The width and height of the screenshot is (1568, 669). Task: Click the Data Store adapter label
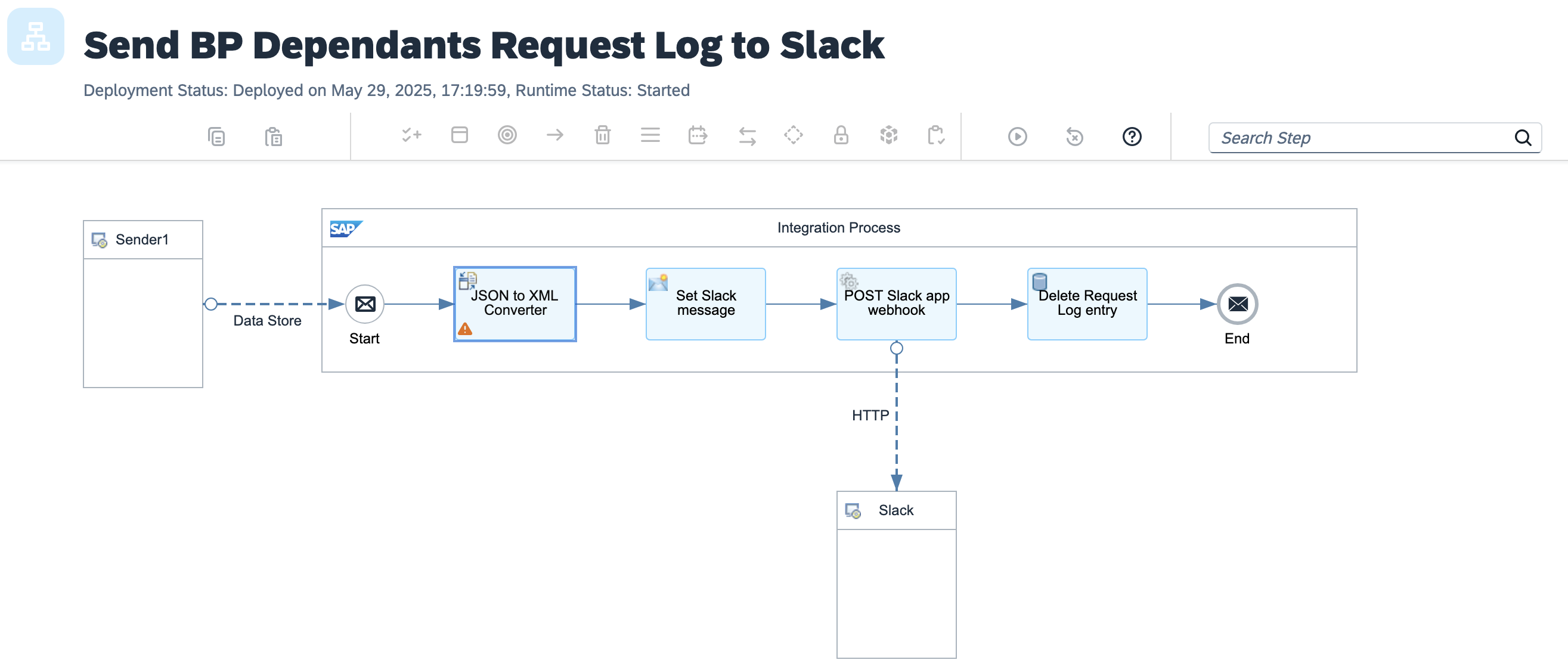[x=267, y=321]
